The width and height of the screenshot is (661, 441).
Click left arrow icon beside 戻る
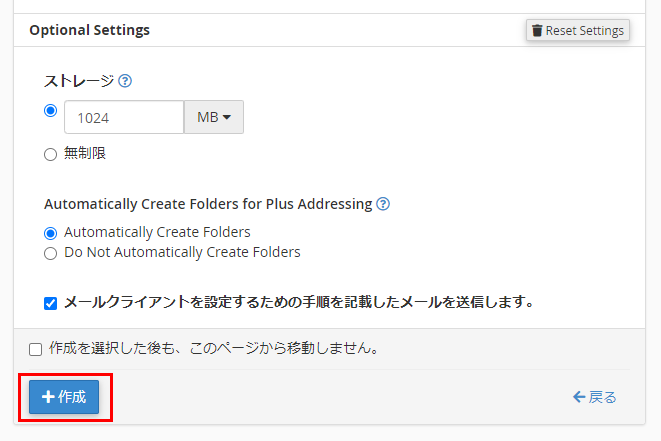click(x=578, y=397)
